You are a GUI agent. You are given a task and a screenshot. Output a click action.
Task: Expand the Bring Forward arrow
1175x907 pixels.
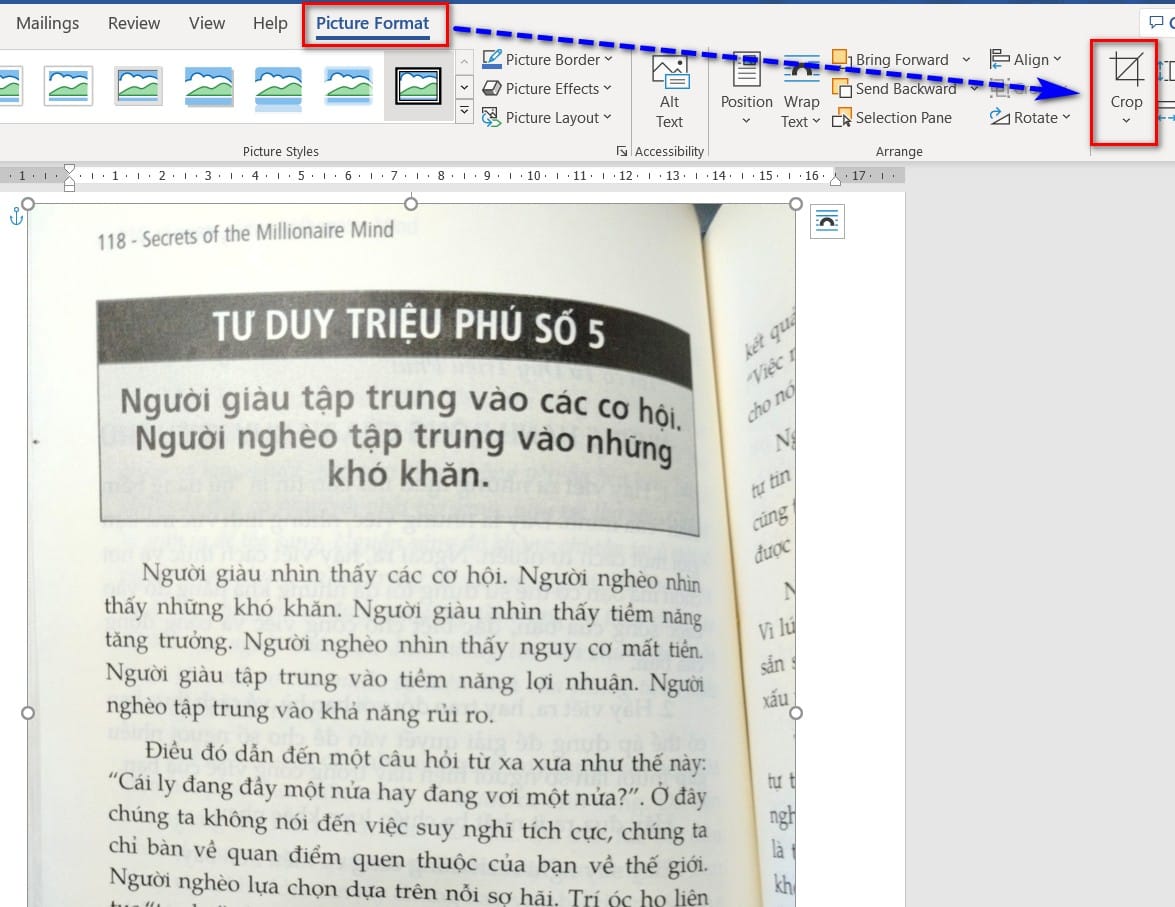966,59
